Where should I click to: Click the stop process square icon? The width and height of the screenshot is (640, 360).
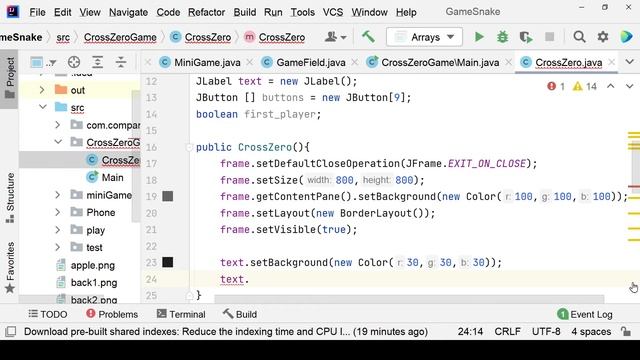[x=549, y=37]
